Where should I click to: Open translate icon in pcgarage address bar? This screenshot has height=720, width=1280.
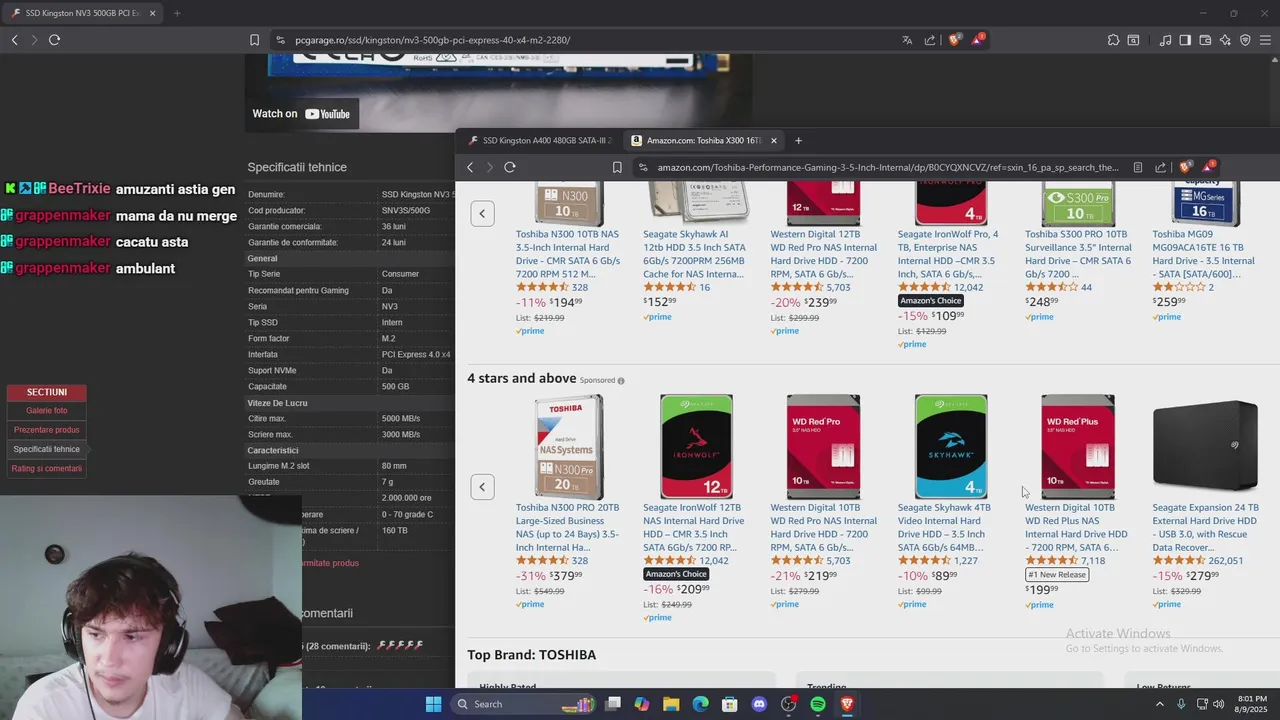pyautogui.click(x=907, y=40)
